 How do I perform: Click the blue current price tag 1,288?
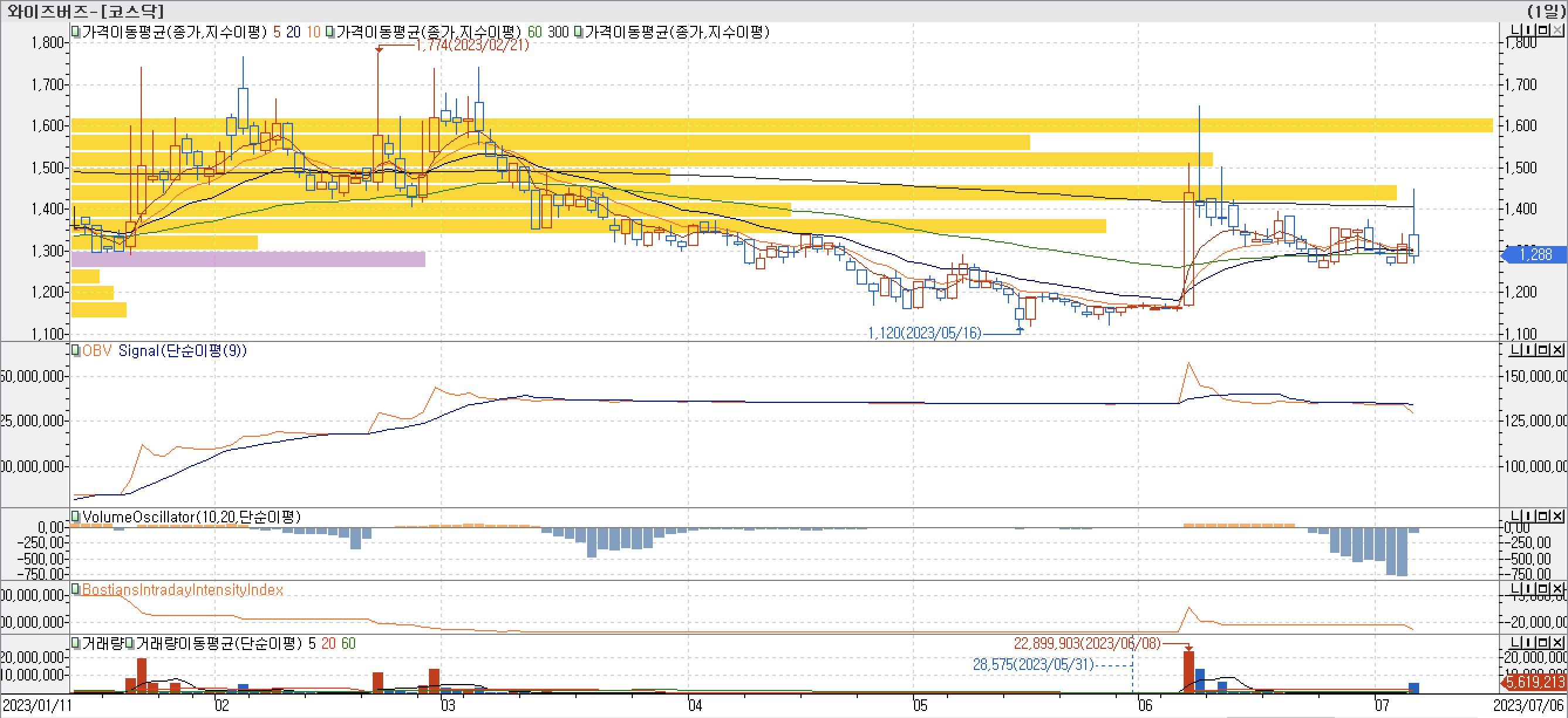pyautogui.click(x=1535, y=254)
